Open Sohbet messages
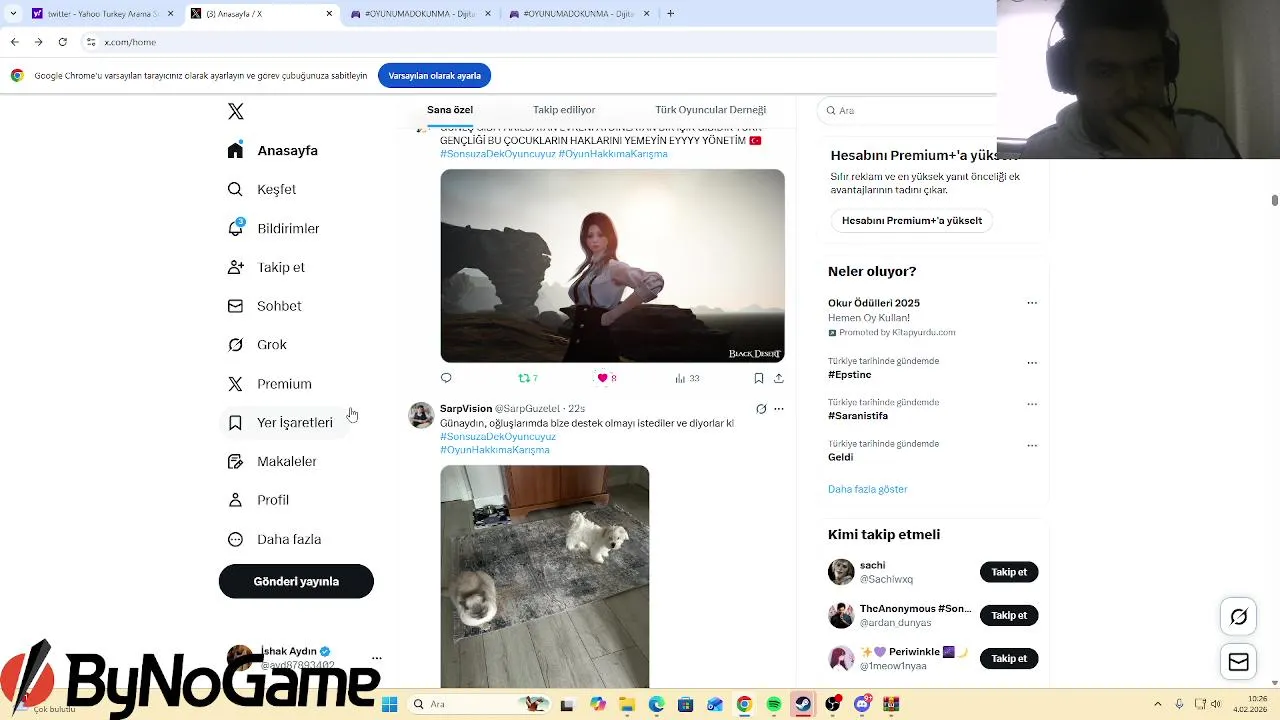 point(265,306)
